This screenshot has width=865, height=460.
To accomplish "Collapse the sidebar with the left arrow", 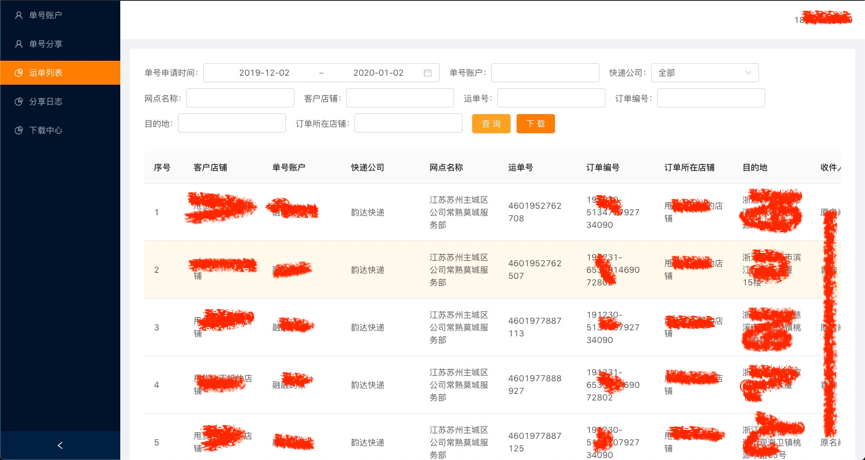I will point(60,445).
